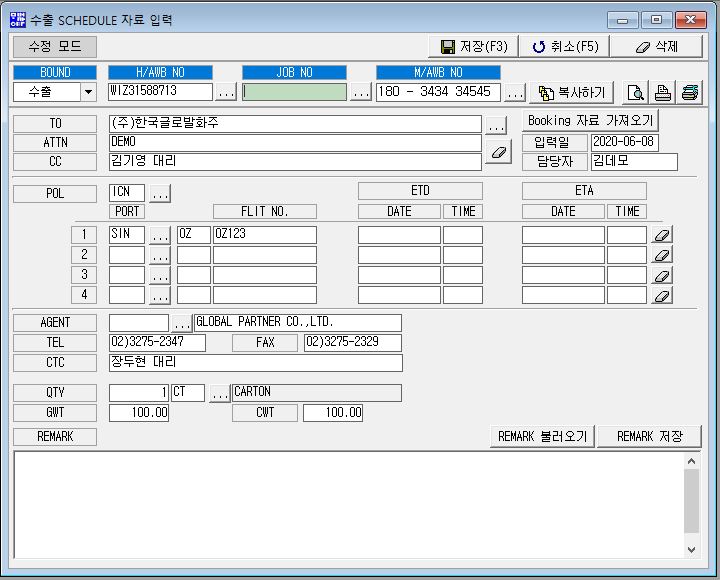This screenshot has height=580, width=720.
Task: Click the 담당자 field 김데모
Action: [x=634, y=162]
